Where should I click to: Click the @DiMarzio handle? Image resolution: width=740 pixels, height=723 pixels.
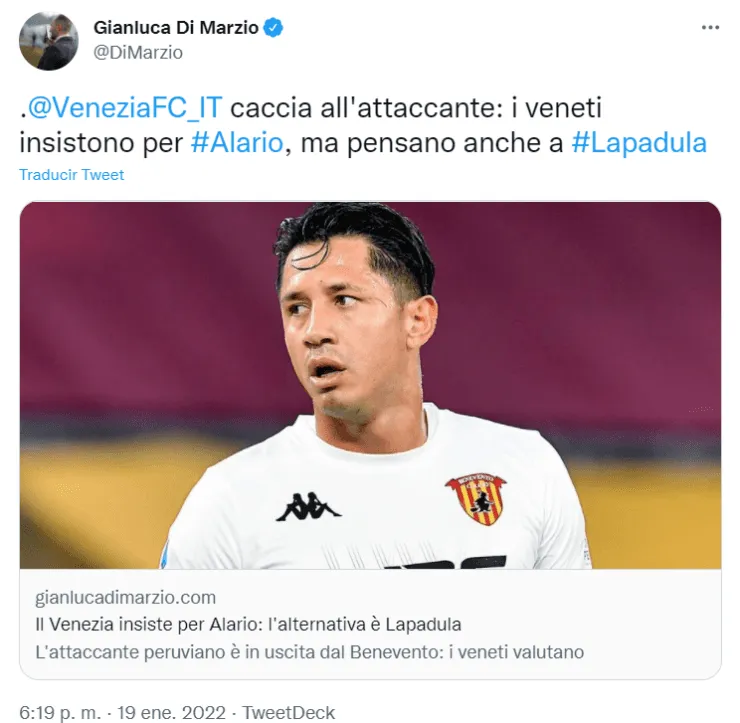point(138,52)
